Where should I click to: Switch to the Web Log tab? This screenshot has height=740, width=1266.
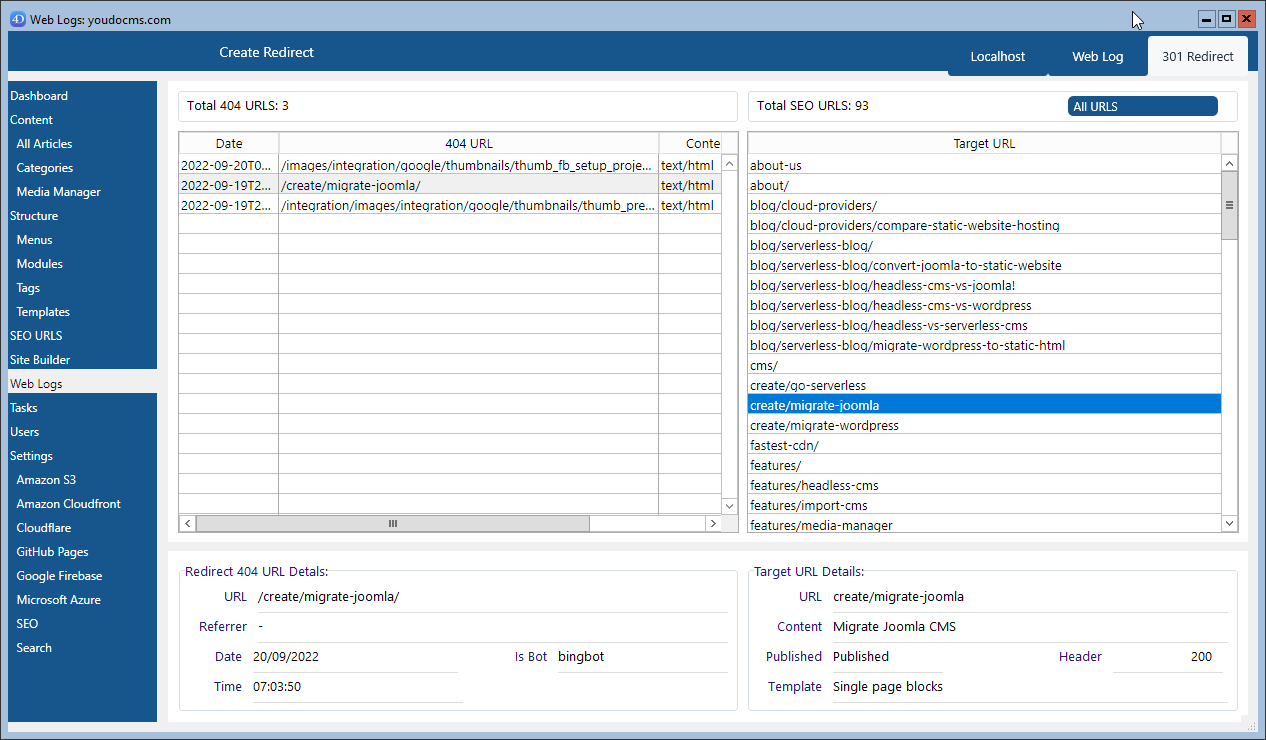[x=1097, y=56]
